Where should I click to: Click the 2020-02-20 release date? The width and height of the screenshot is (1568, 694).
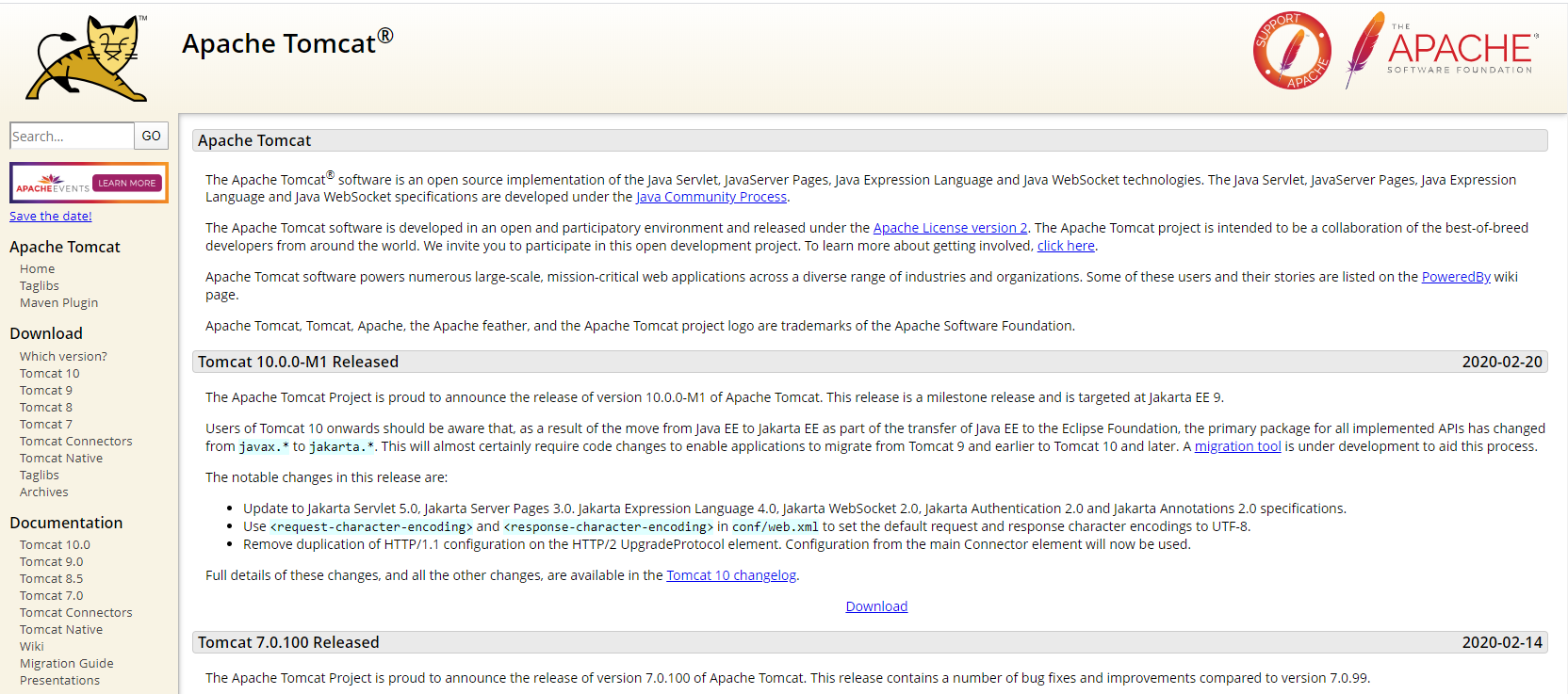click(1502, 362)
